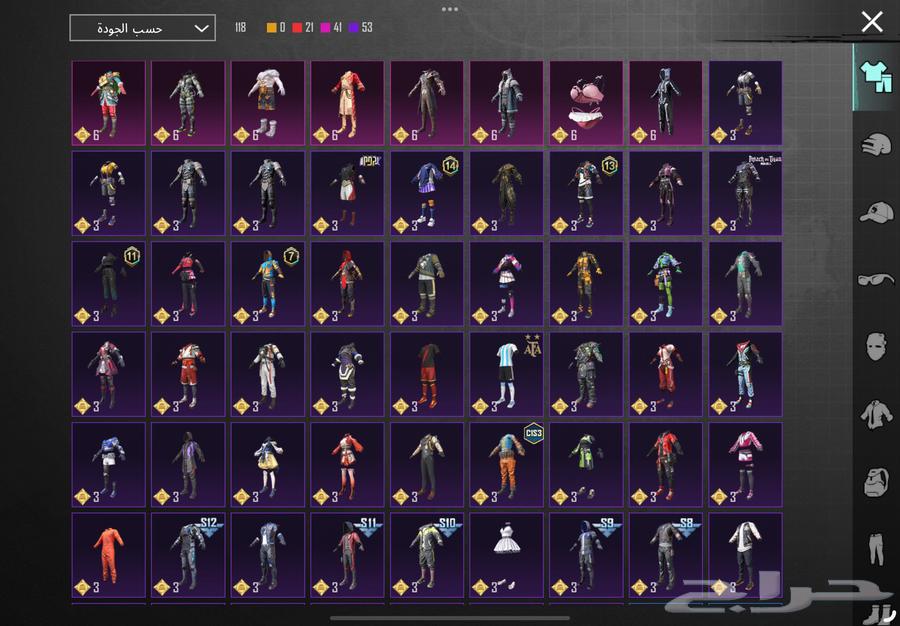Select the orange jumpsuit outfit

pos(108,555)
